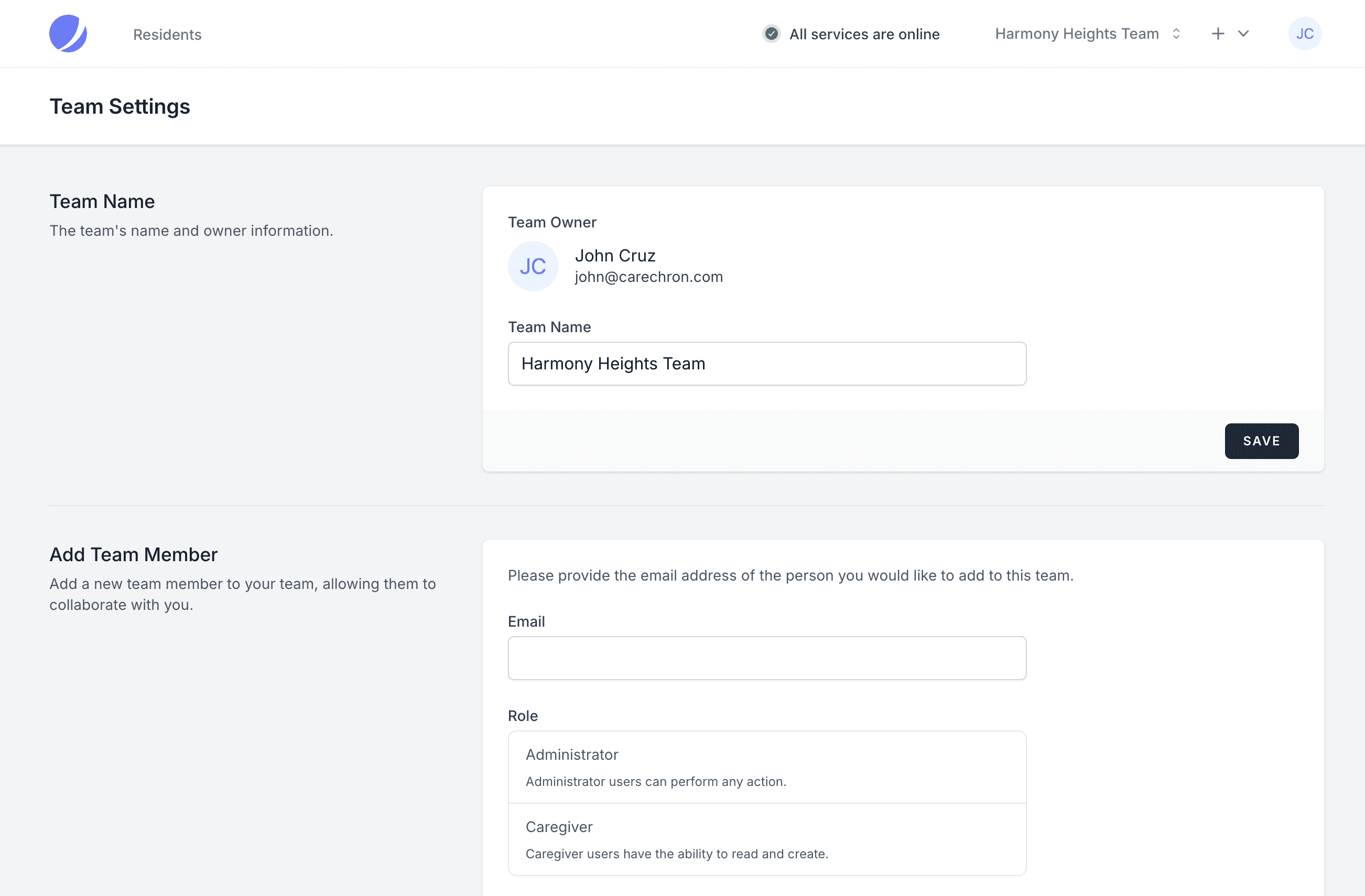Image resolution: width=1365 pixels, height=896 pixels.
Task: Click the Role label
Action: [x=523, y=716]
